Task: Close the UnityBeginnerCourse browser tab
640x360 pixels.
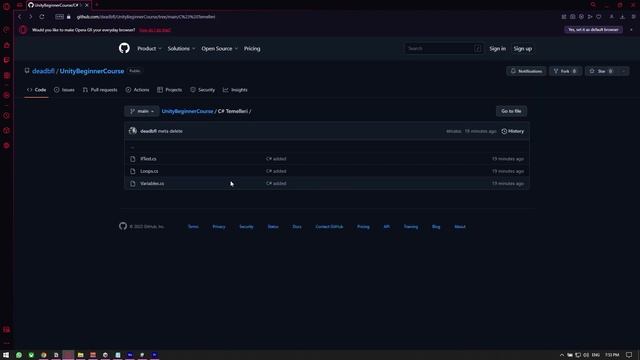Action: [87, 5]
